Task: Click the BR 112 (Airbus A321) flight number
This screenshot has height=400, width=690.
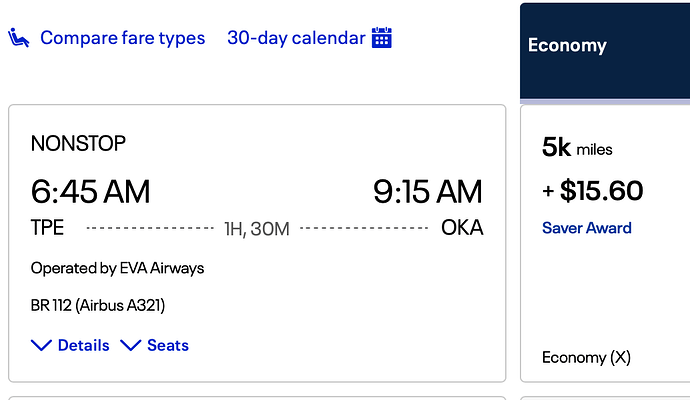Action: (98, 305)
